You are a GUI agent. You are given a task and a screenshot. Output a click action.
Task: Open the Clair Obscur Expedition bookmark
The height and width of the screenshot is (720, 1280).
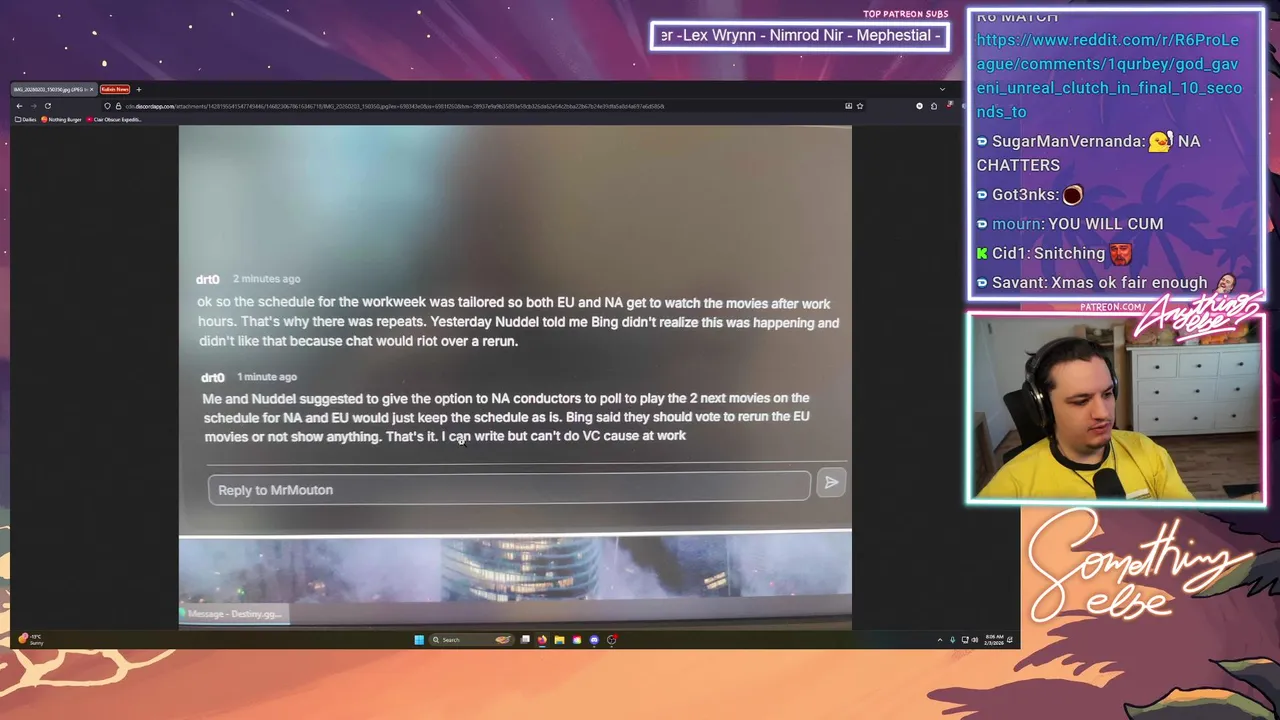(x=114, y=119)
